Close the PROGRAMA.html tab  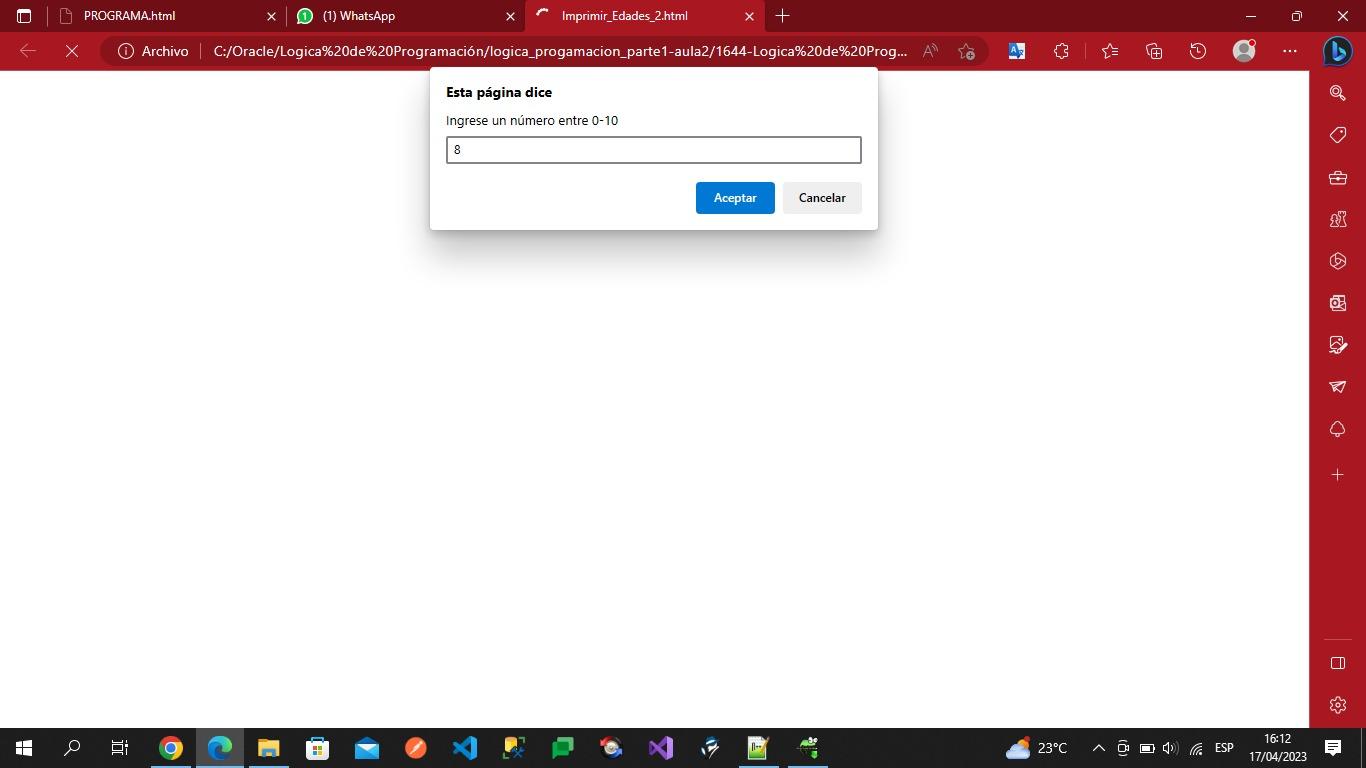(x=271, y=16)
